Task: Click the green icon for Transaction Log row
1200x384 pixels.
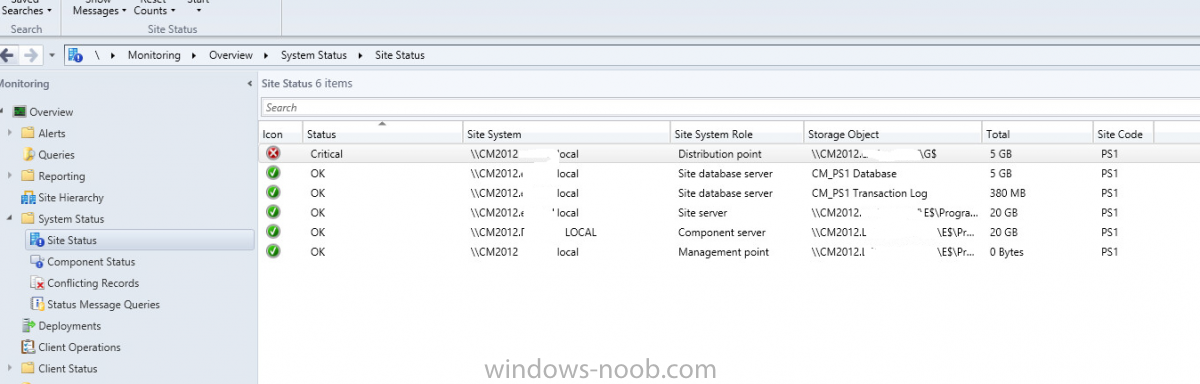Action: [x=273, y=193]
